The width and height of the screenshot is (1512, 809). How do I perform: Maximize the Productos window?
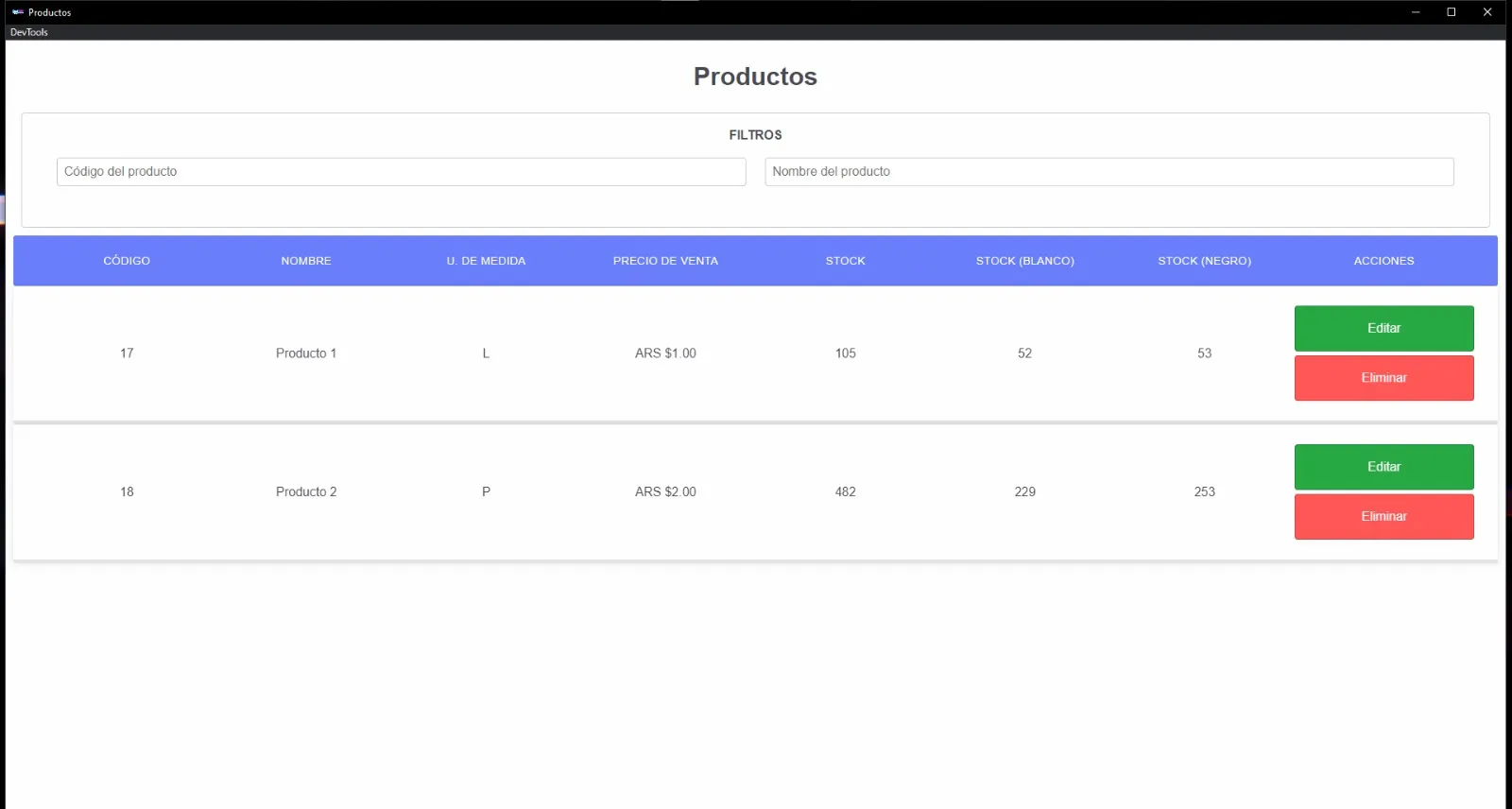1452,12
